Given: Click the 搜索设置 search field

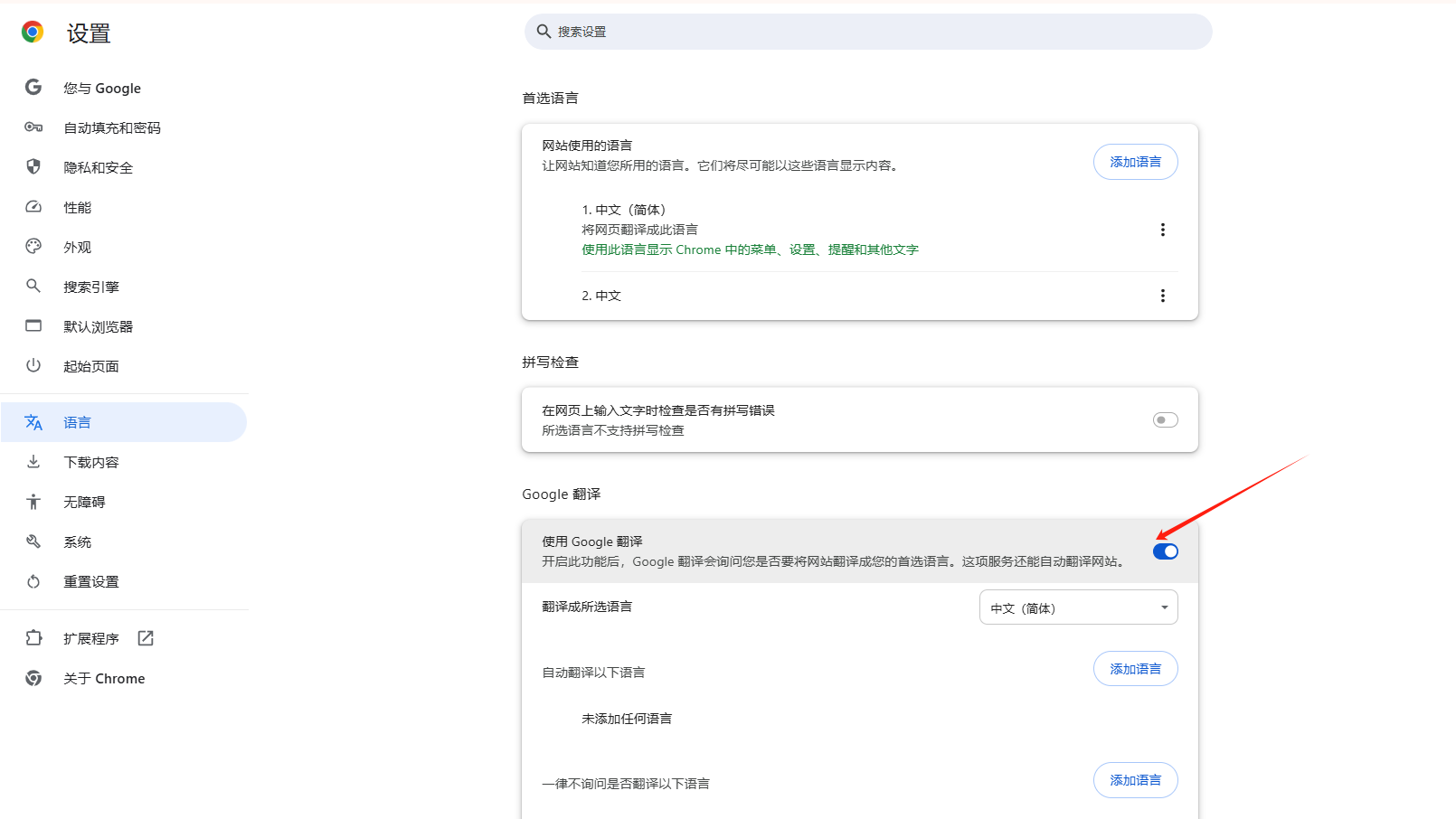Looking at the screenshot, I should [868, 32].
